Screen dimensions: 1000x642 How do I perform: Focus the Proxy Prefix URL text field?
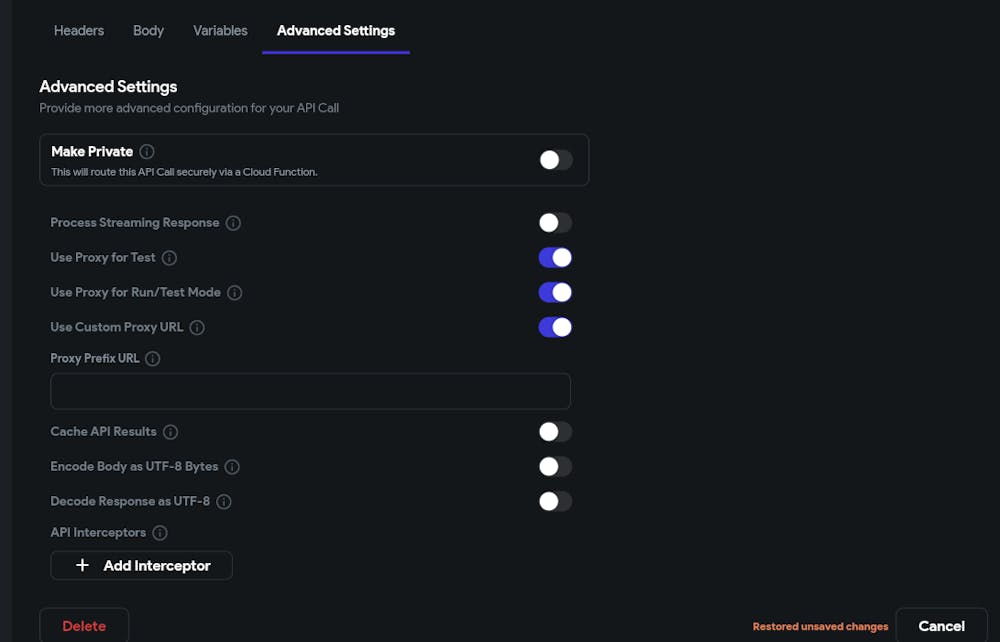click(x=310, y=391)
